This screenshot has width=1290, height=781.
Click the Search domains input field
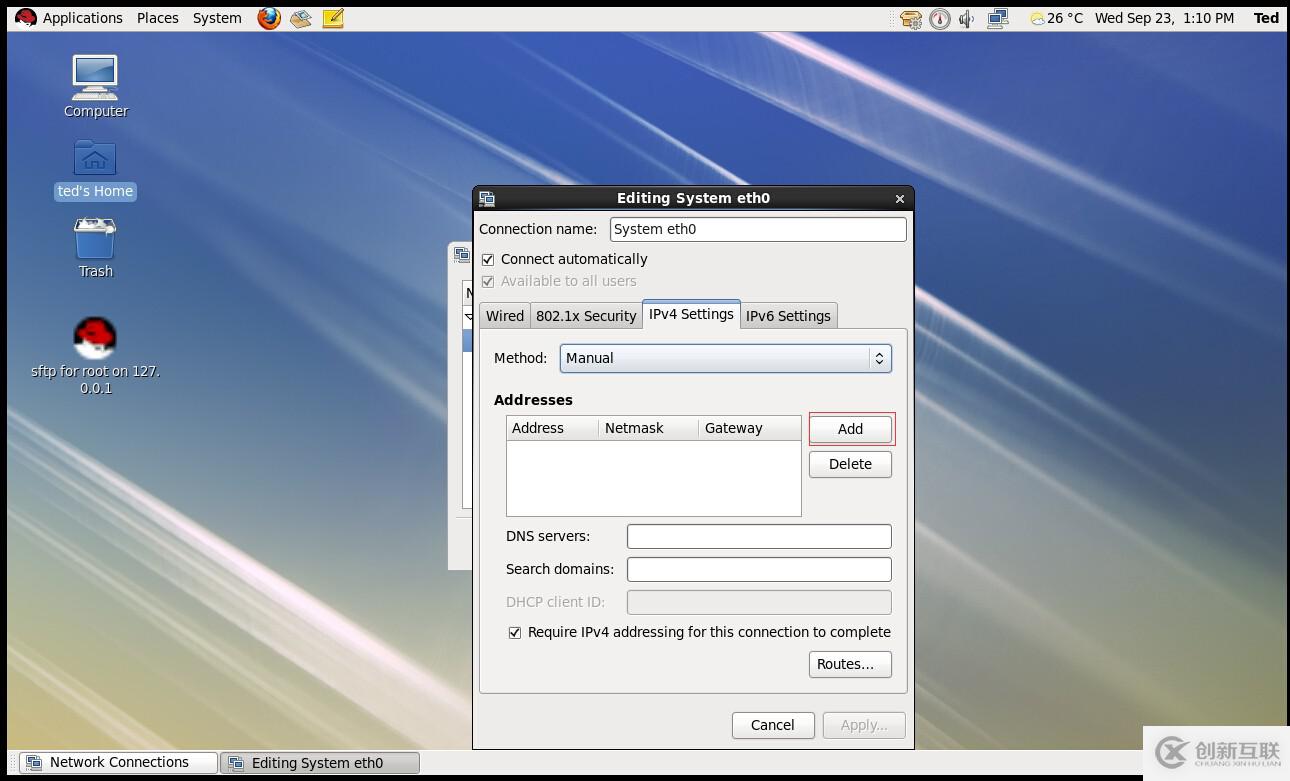click(759, 569)
